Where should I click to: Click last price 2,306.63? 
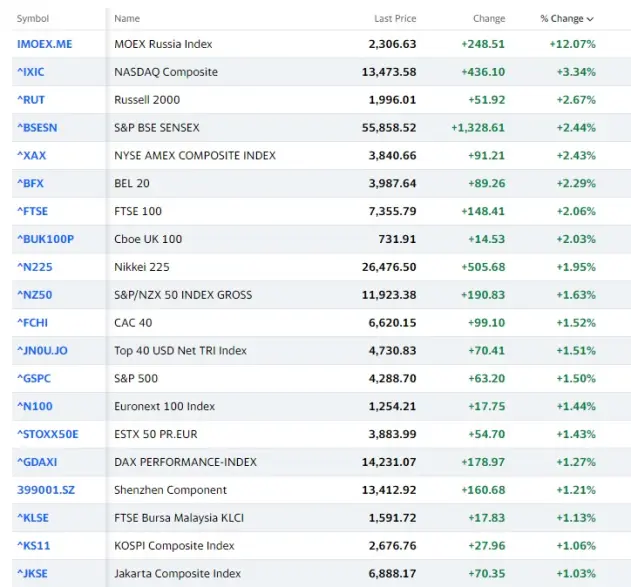[x=392, y=44]
